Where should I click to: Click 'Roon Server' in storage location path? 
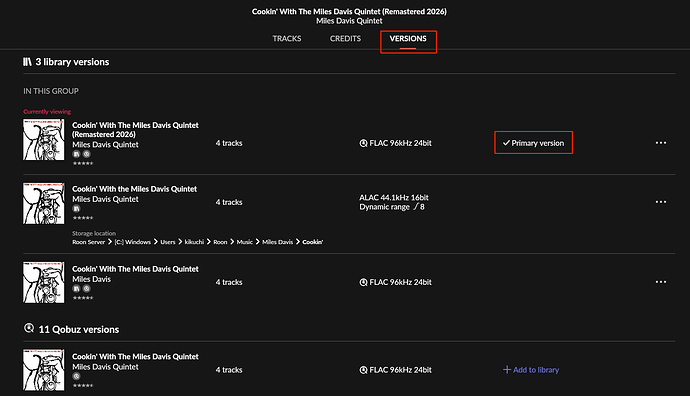click(x=88, y=242)
